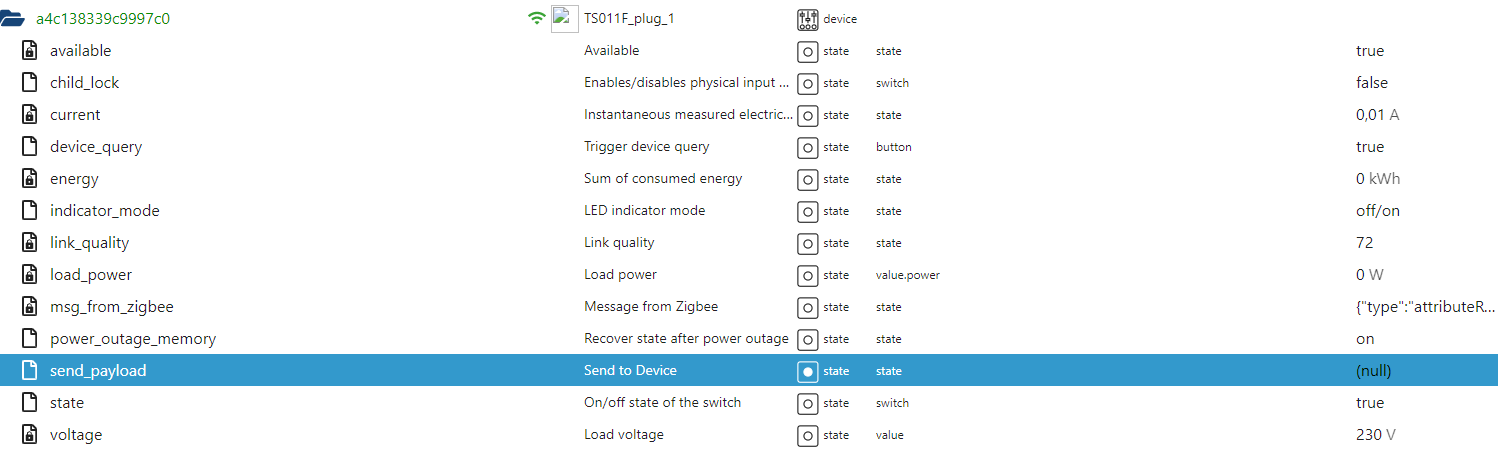Click the locked file icon beside voltage
The width and height of the screenshot is (1498, 453).
(30, 435)
